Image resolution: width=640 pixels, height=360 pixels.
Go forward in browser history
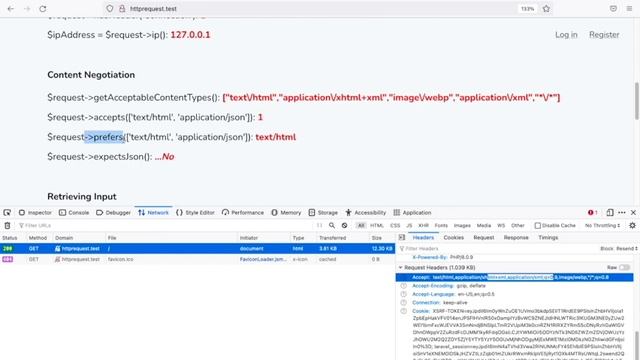[x=27, y=9]
